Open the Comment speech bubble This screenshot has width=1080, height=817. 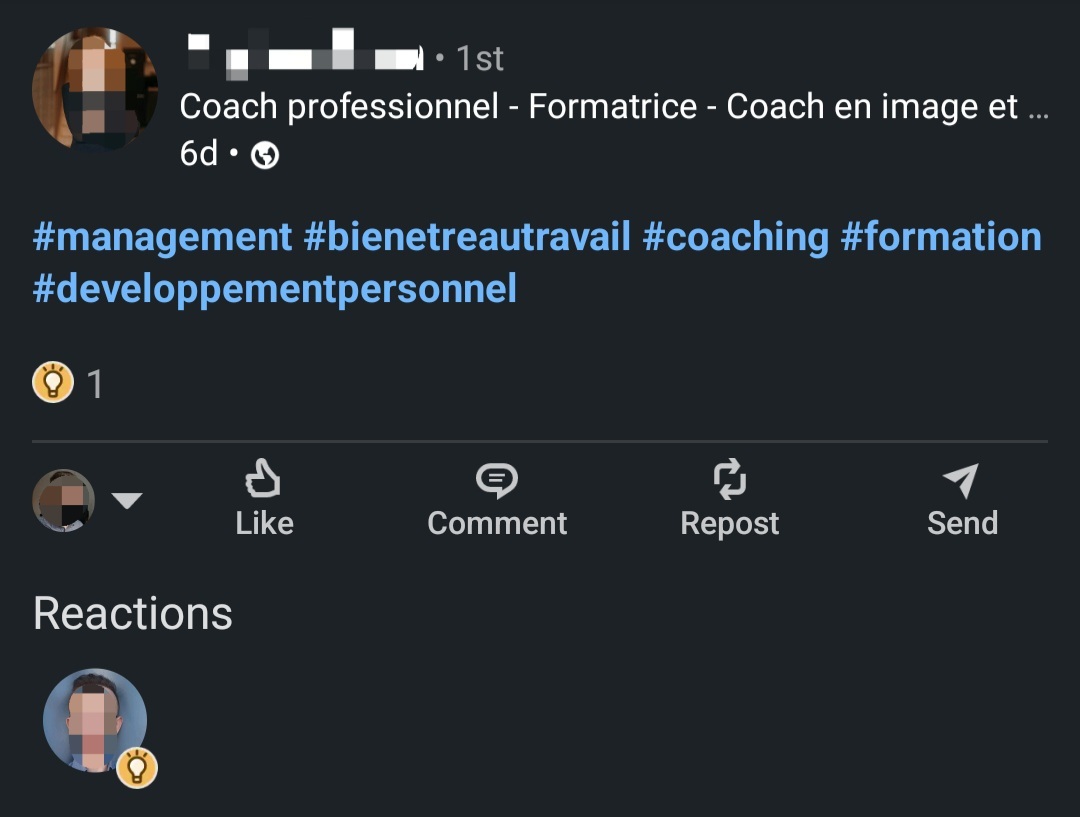[x=496, y=481]
